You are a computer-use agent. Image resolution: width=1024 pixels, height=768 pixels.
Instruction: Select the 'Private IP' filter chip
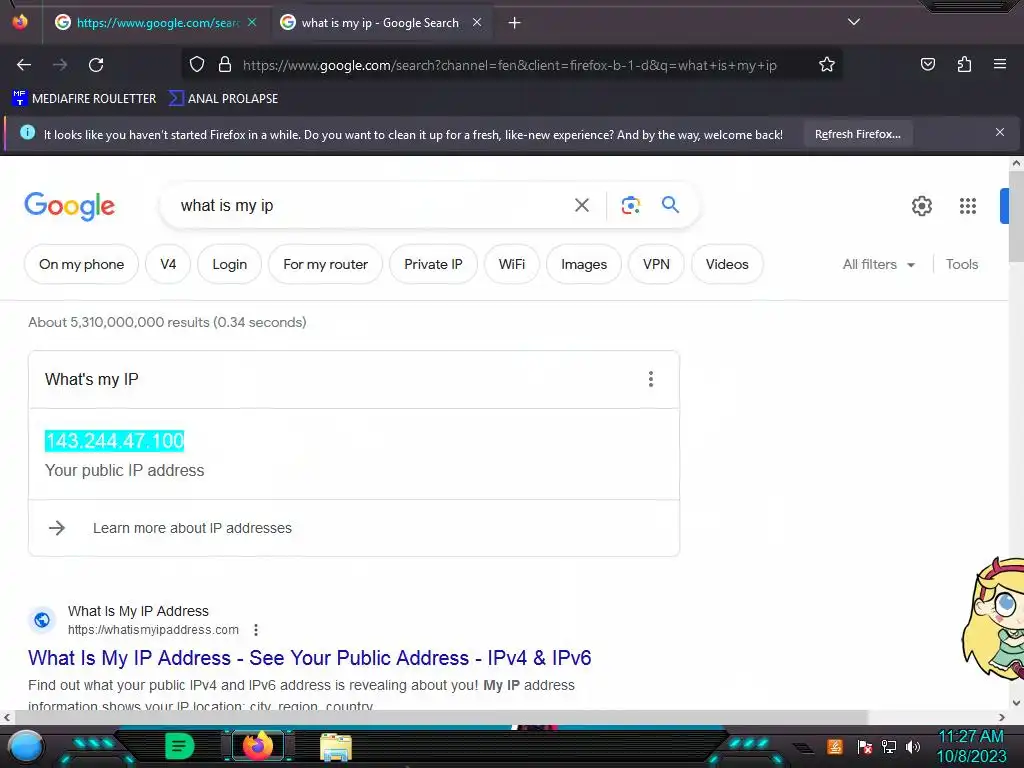(433, 264)
